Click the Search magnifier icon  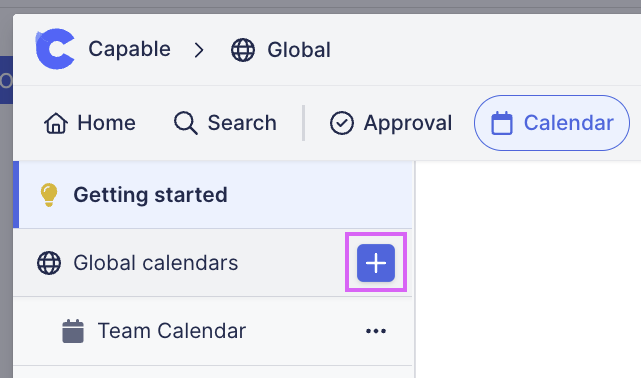[x=186, y=123]
